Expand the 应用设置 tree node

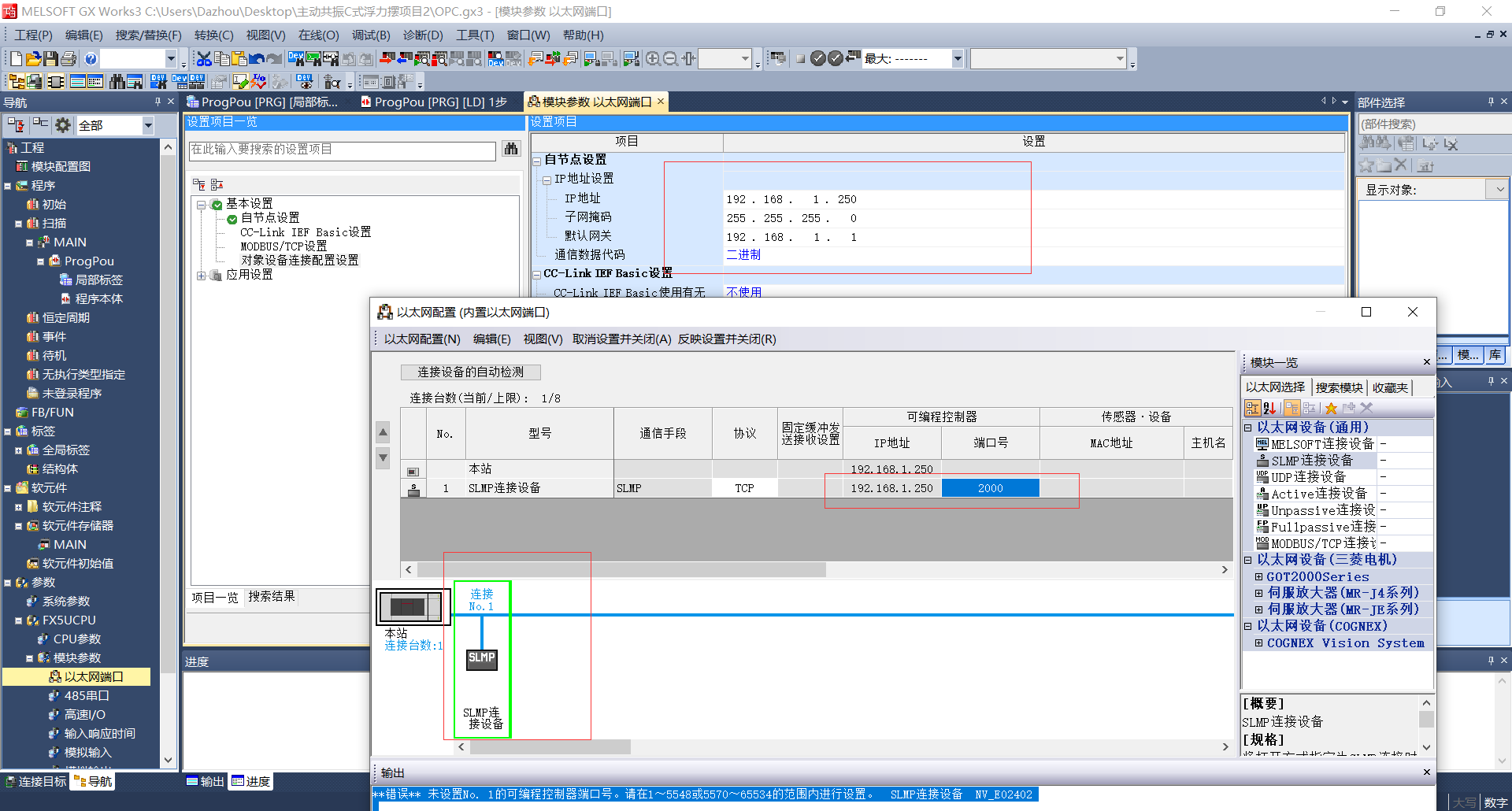click(x=202, y=274)
